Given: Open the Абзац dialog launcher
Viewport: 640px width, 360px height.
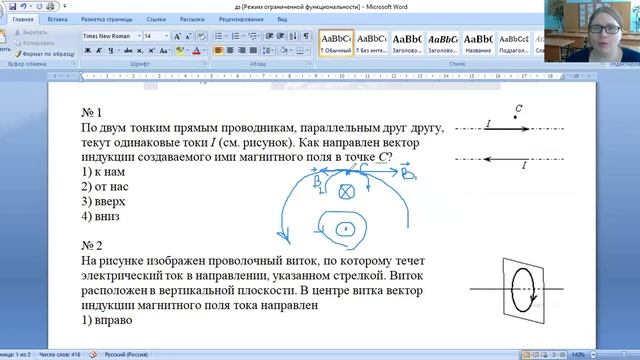Looking at the screenshot, I should point(309,64).
